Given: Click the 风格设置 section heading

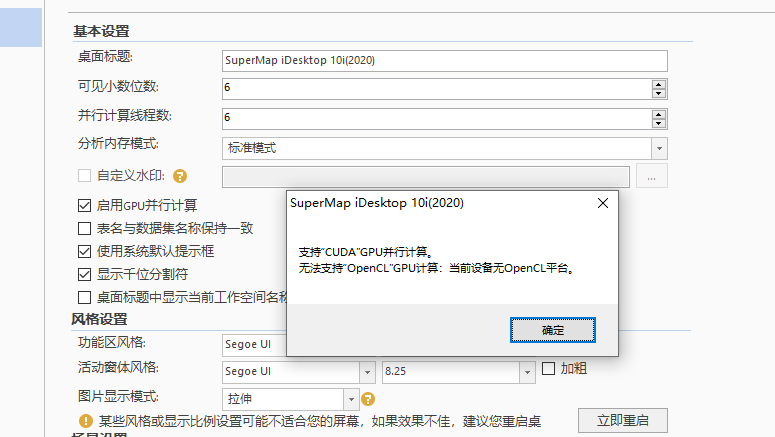Looking at the screenshot, I should pyautogui.click(x=99, y=319).
